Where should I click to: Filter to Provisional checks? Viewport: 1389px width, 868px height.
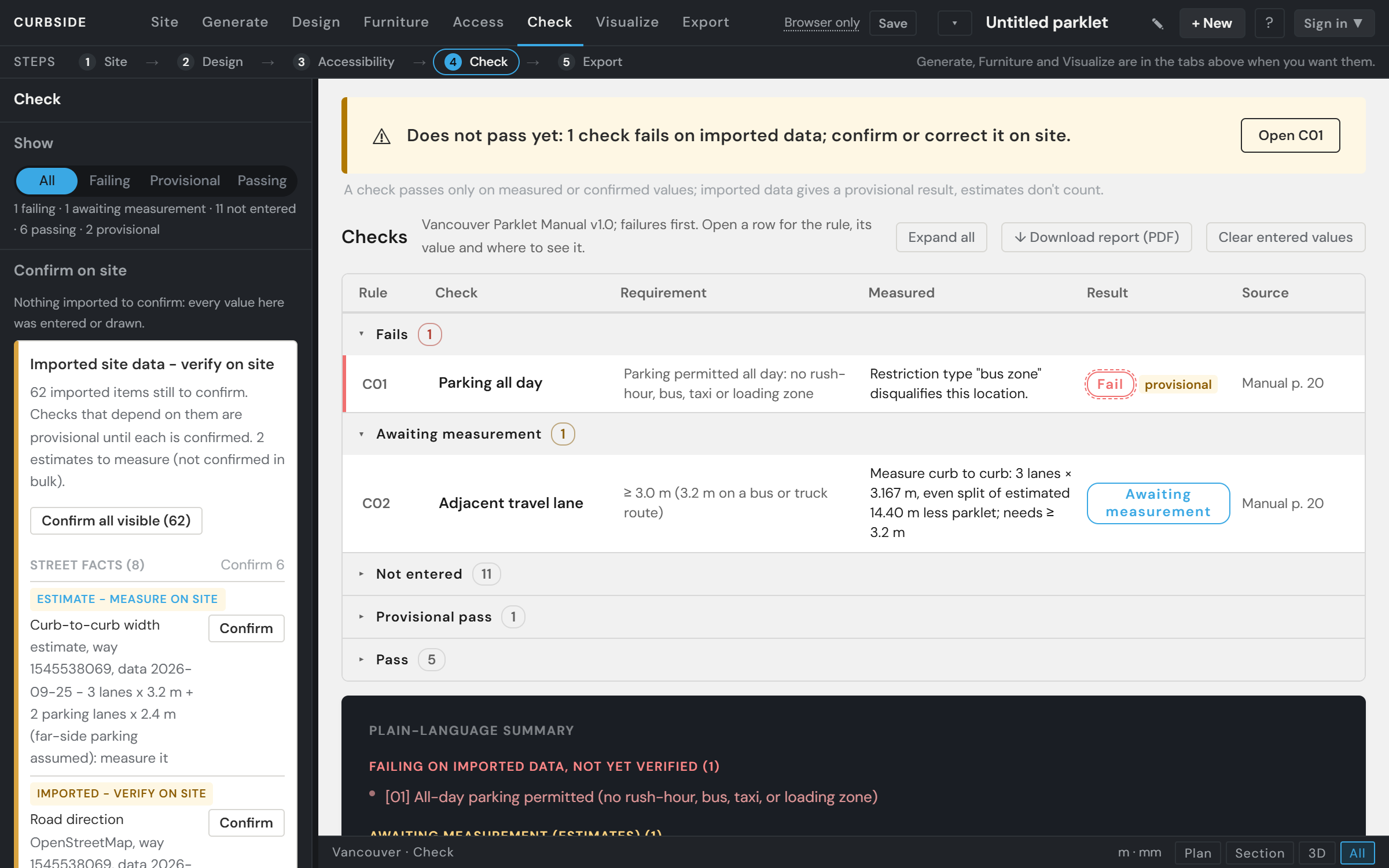click(185, 181)
